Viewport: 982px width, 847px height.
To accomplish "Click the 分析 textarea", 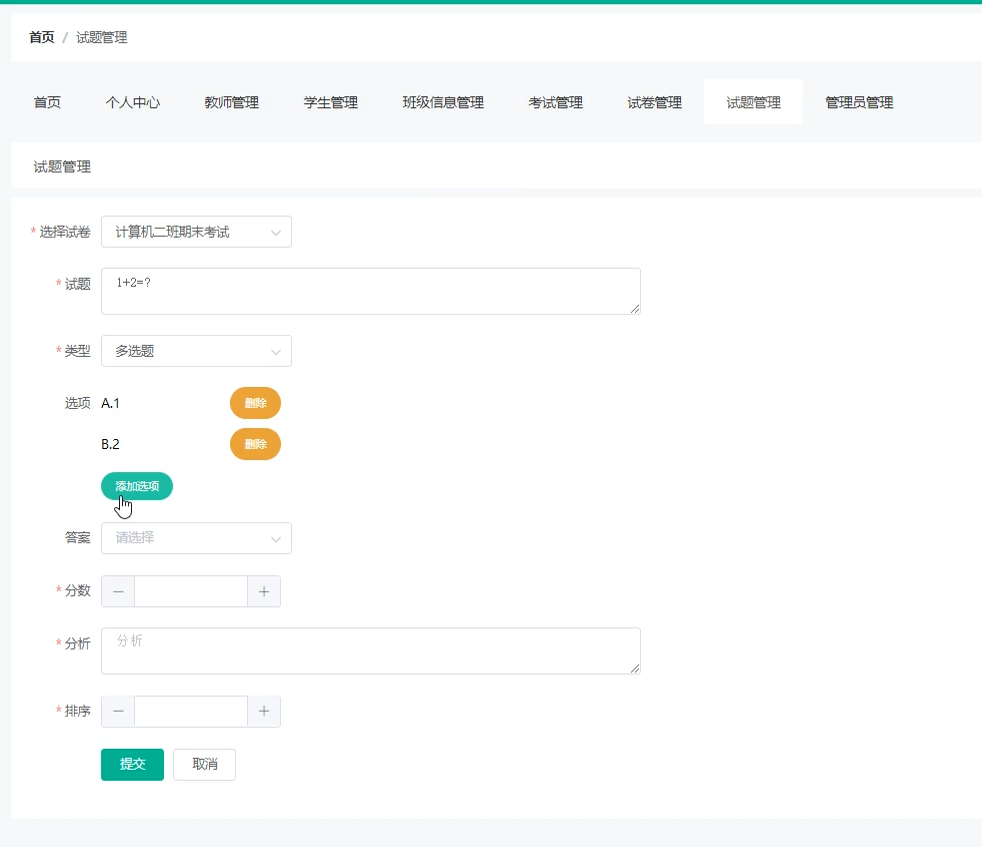I will 371,651.
